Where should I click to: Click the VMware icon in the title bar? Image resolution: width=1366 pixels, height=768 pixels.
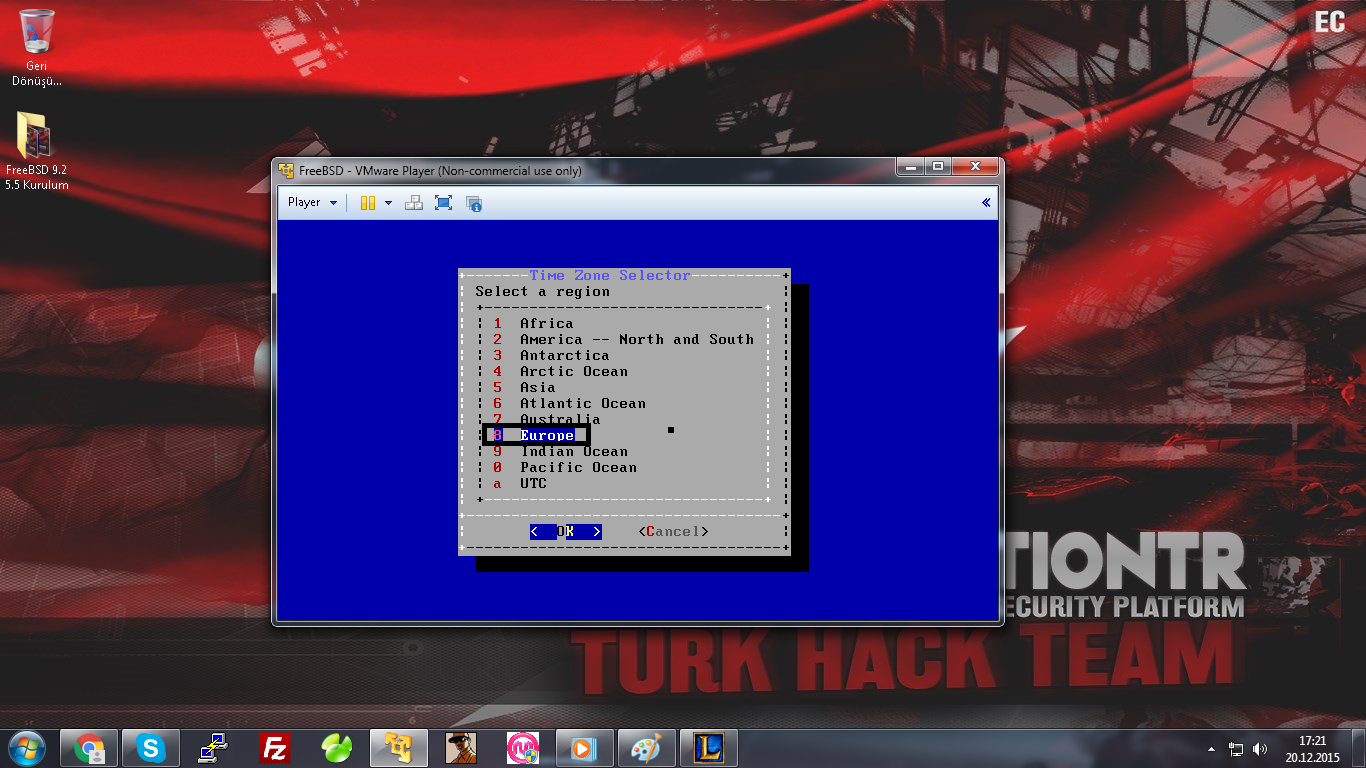[x=287, y=170]
